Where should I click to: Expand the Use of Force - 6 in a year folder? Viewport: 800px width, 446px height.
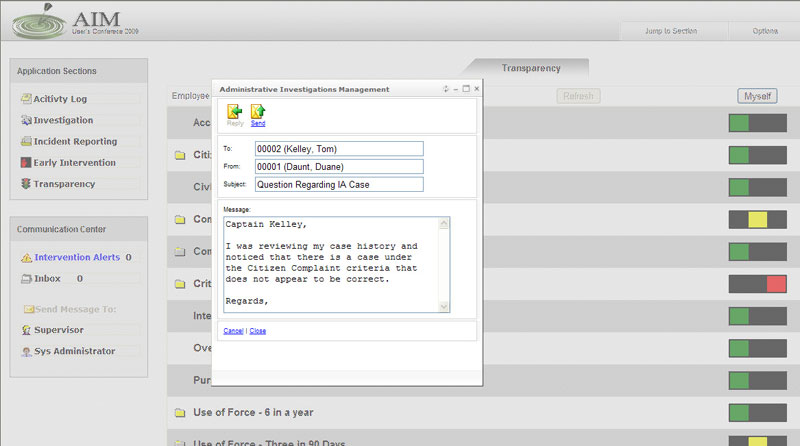tap(181, 412)
